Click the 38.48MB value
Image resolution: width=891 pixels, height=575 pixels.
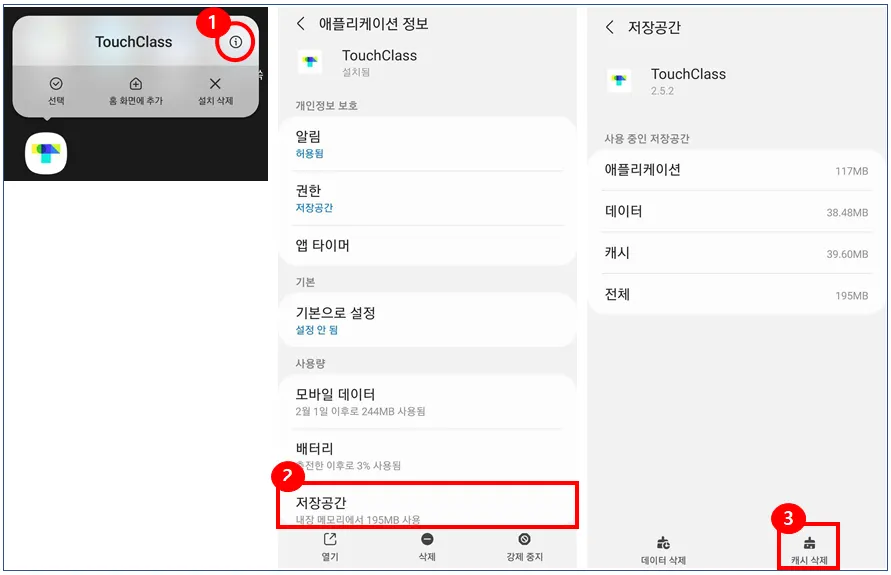(x=847, y=212)
